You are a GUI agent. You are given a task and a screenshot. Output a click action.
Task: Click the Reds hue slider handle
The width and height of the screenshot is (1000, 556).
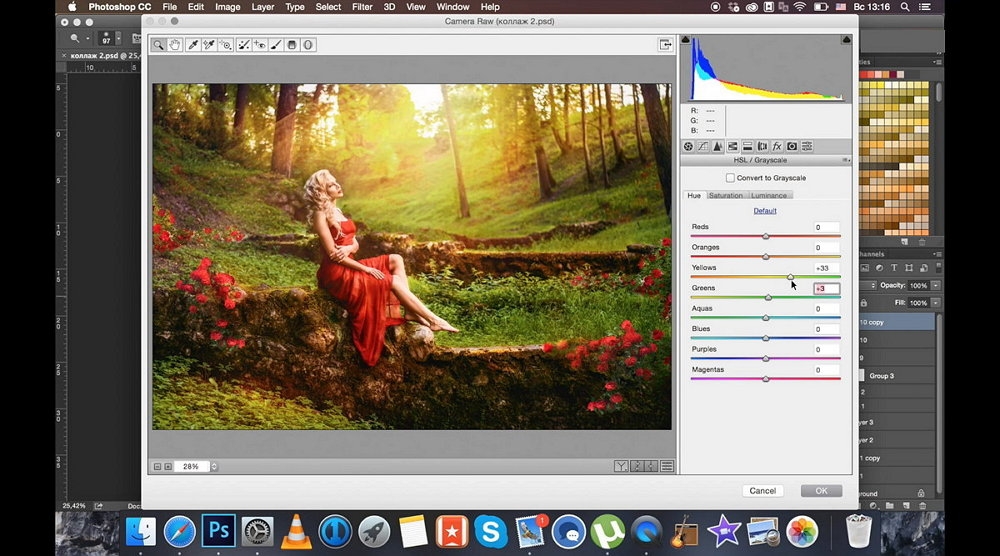click(765, 236)
